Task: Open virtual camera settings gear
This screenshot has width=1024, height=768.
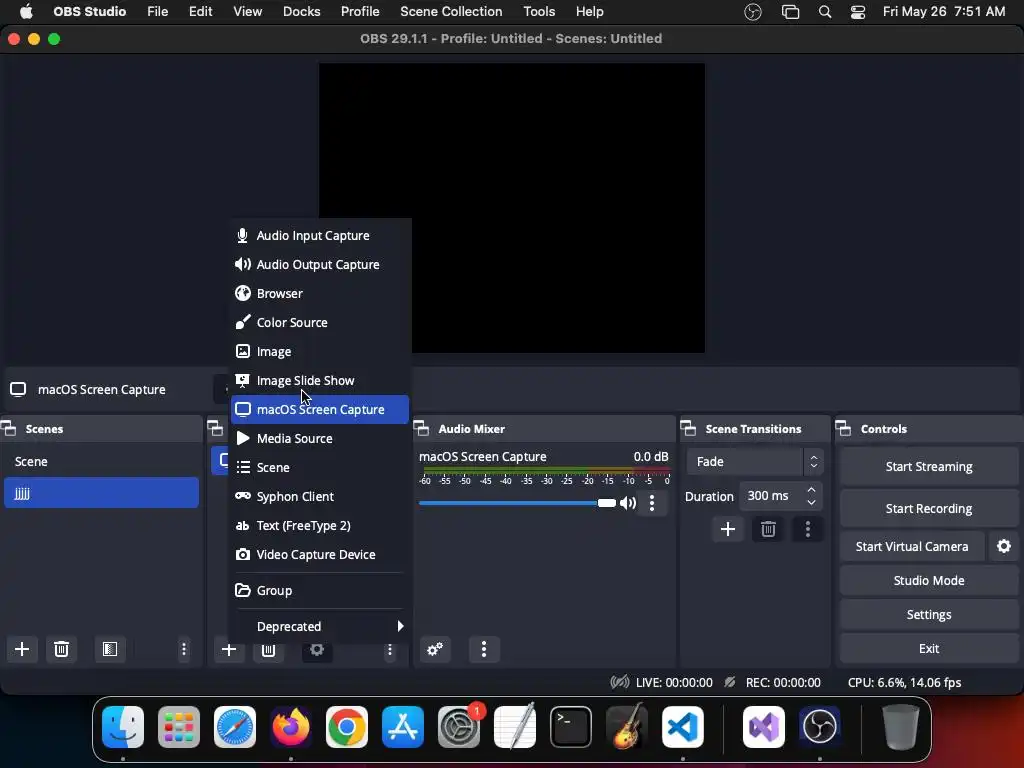Action: click(x=1004, y=546)
